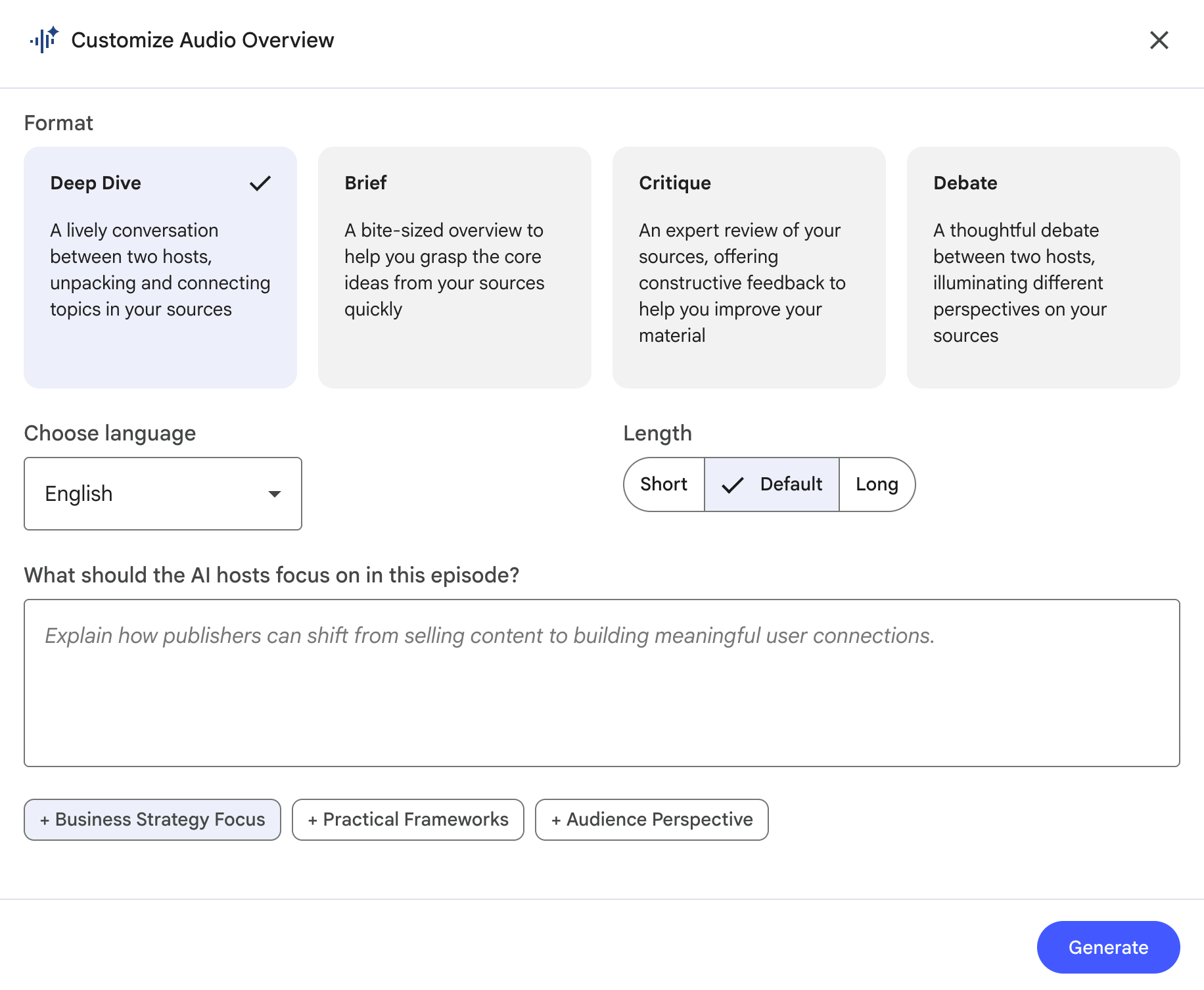Screen dimensions: 1204x990
Task: Set length to Short
Action: (x=664, y=484)
